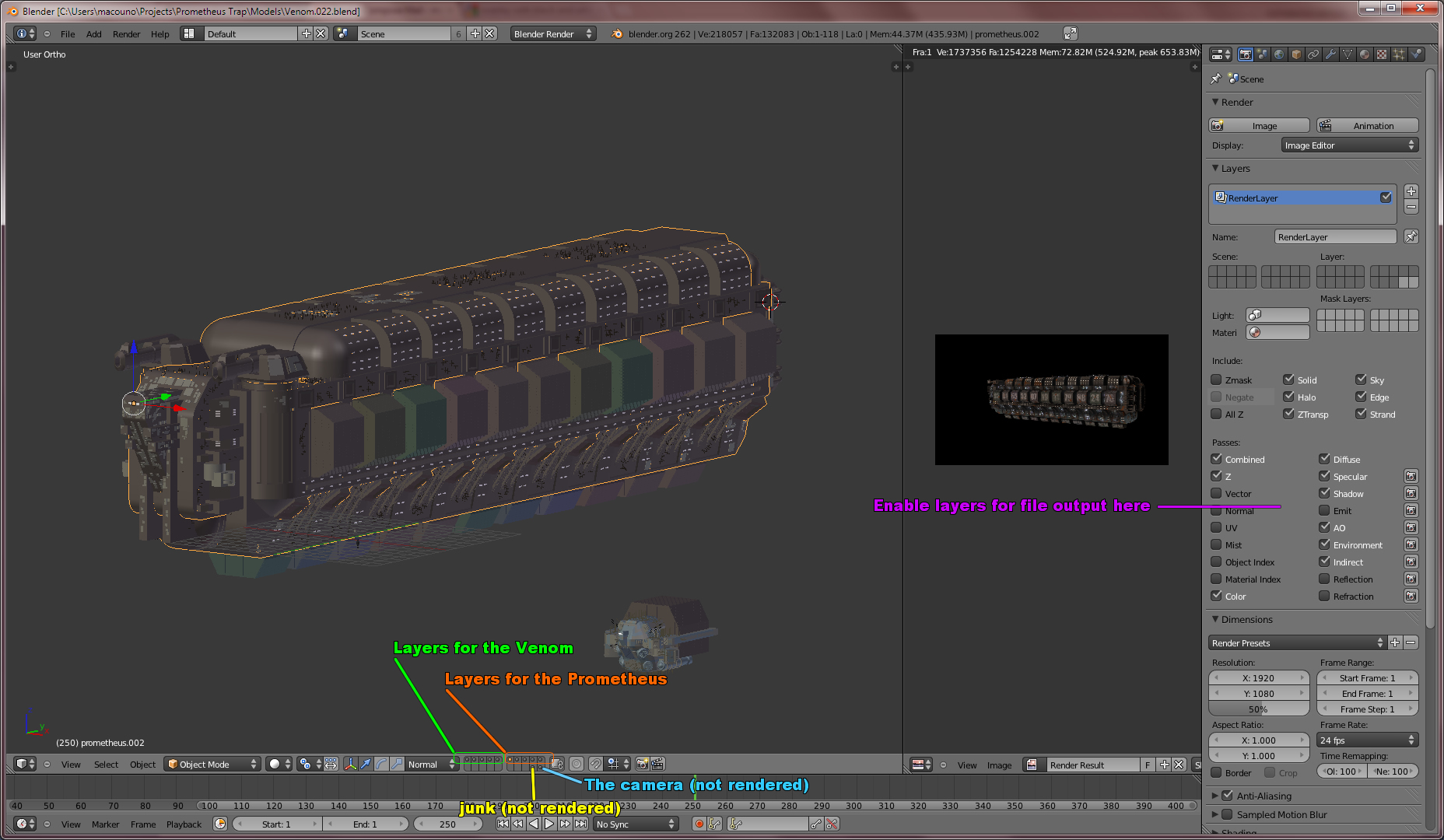Click the play animation button
Image resolution: width=1444 pixels, height=840 pixels.
click(549, 824)
